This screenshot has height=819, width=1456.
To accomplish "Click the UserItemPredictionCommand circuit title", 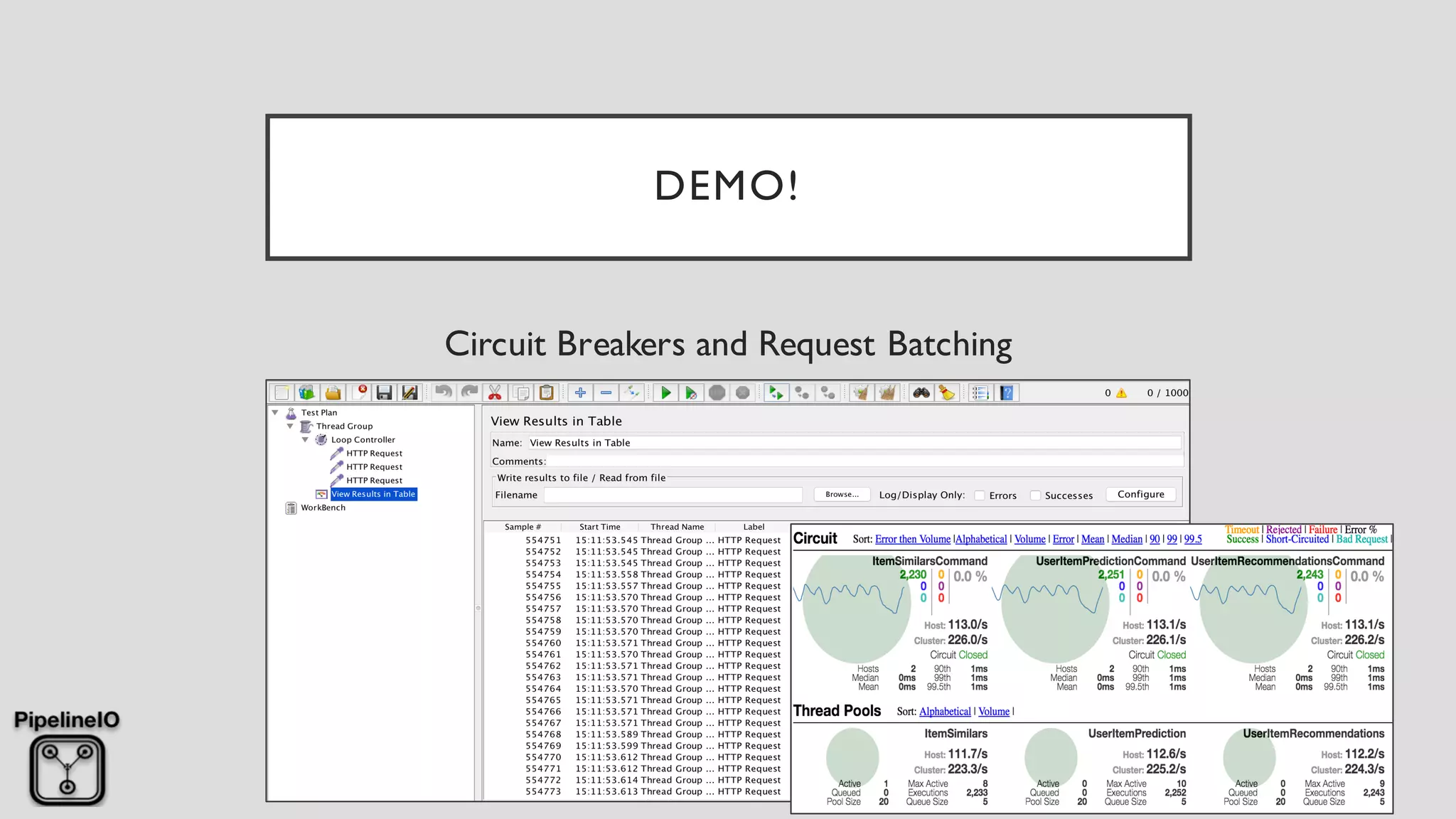I will coord(1110,561).
